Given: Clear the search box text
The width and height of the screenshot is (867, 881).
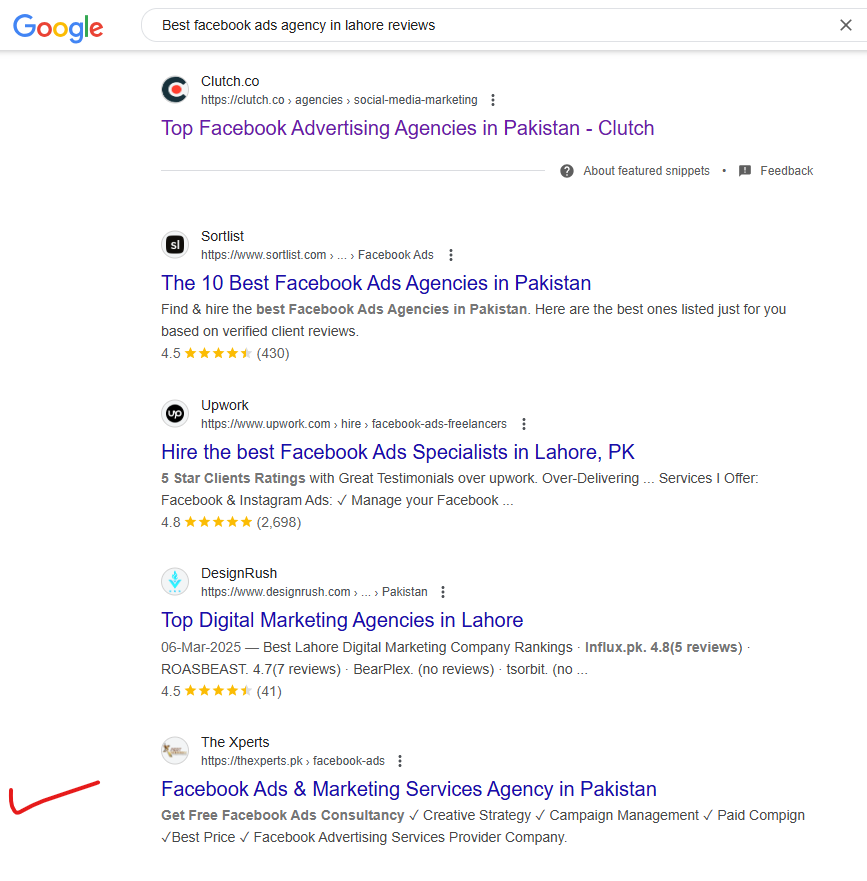Looking at the screenshot, I should point(846,25).
